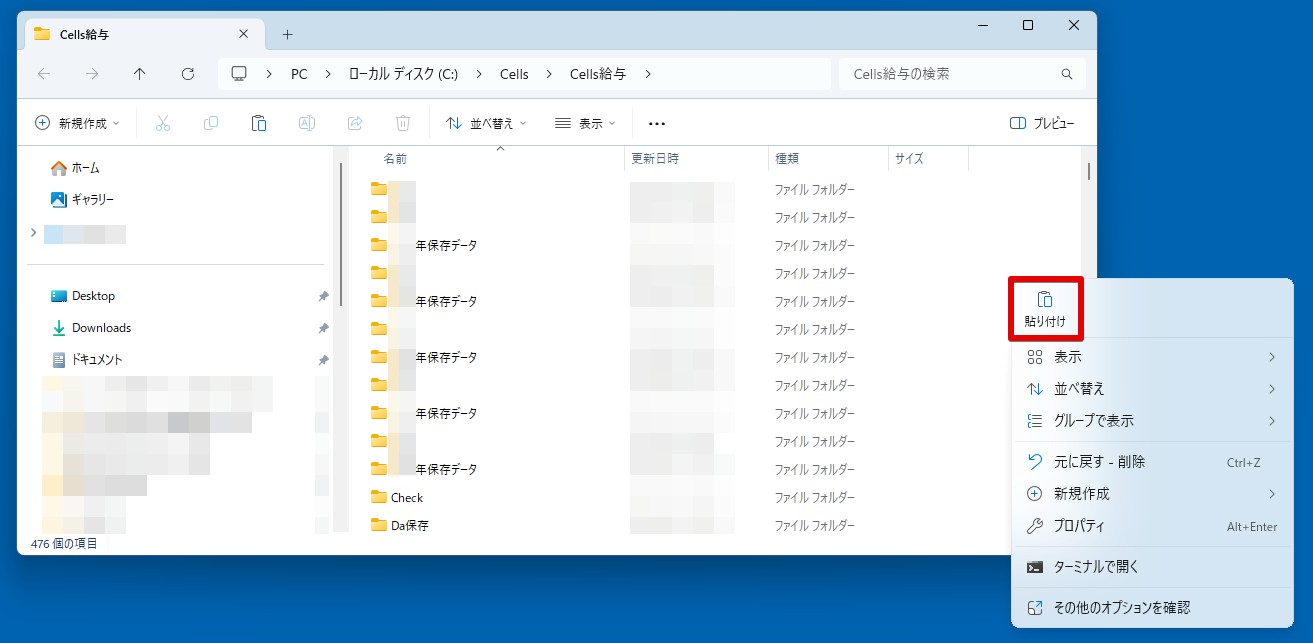Open the 新規作成 dropdown in the toolbar
1313x643 pixels.
(77, 123)
